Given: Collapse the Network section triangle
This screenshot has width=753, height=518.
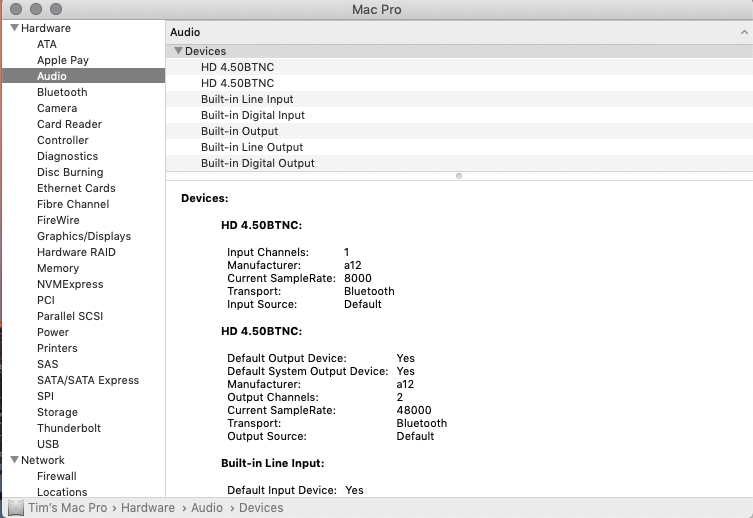Looking at the screenshot, I should (x=14, y=460).
